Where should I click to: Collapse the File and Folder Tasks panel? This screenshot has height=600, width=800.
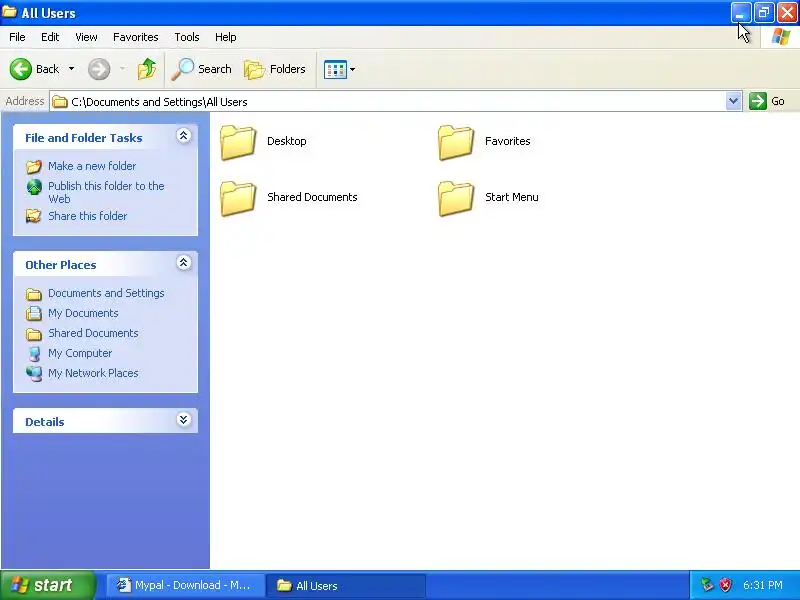[184, 136]
